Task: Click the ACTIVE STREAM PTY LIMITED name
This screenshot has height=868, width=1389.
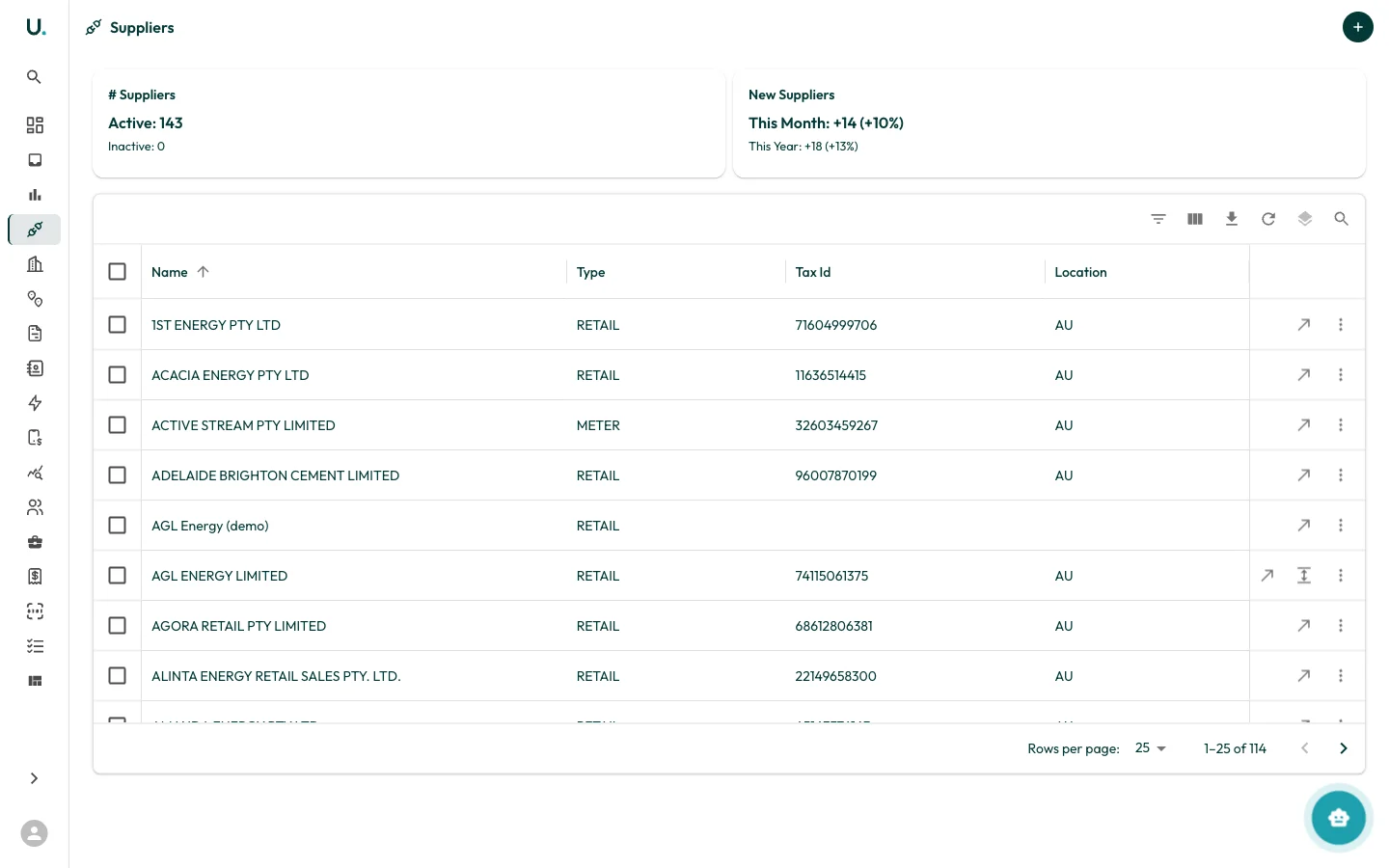Action: [x=243, y=425]
